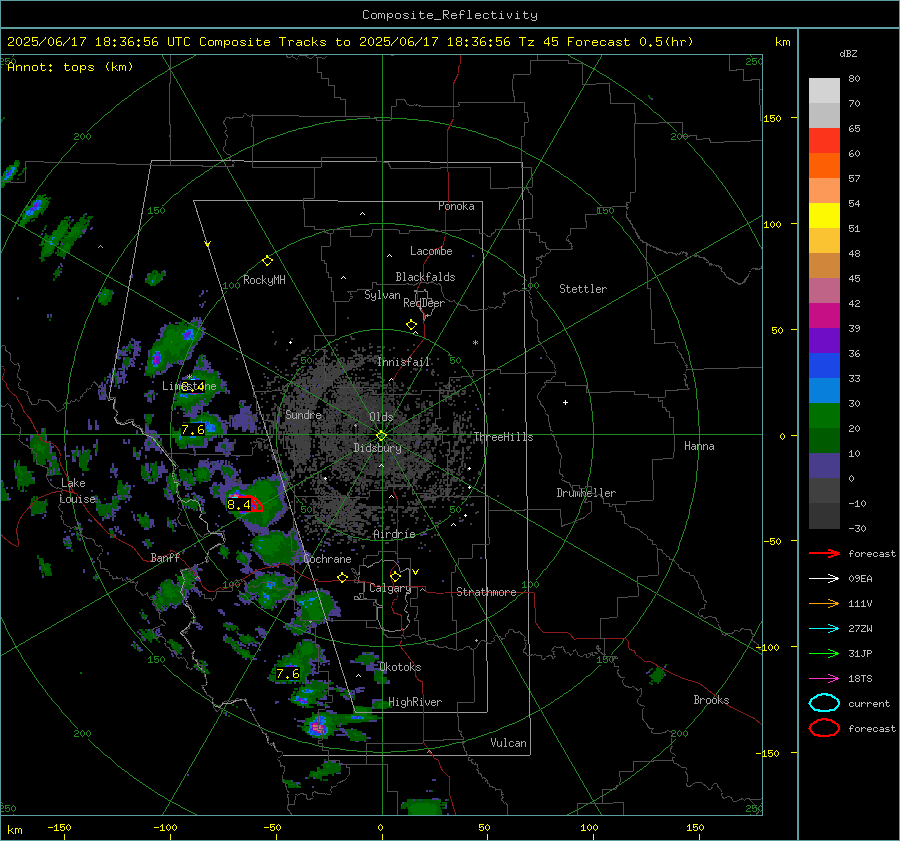Click the HighRiver town label
The image size is (900, 841).
click(x=415, y=702)
